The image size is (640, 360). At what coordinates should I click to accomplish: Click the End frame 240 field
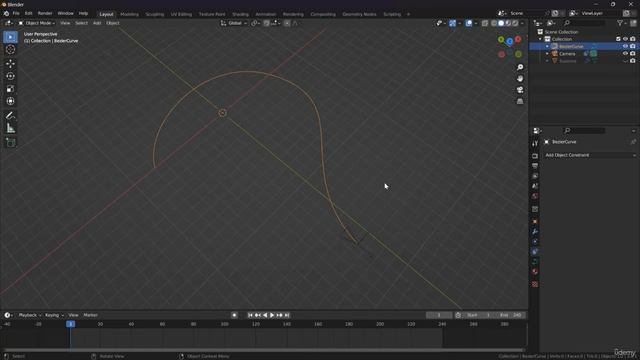click(x=510, y=315)
